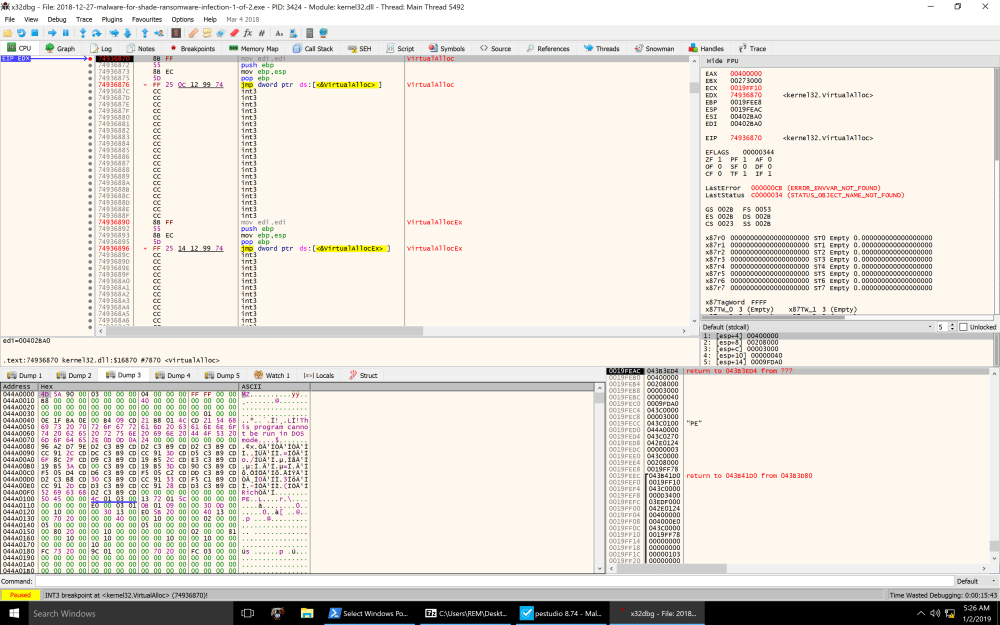Click inside the Command input field
This screenshot has height=625, width=1000.
[300, 581]
